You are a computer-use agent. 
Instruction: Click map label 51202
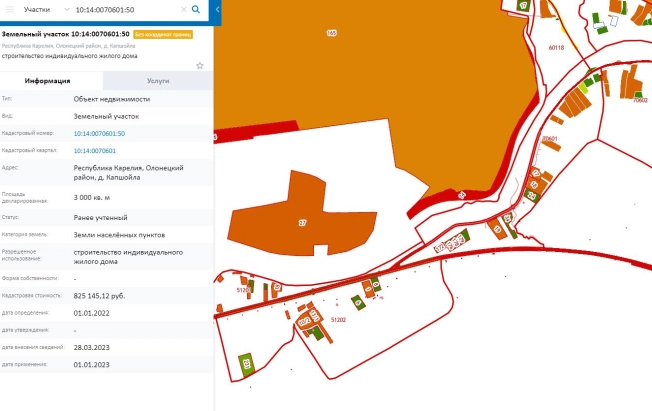coord(337,319)
